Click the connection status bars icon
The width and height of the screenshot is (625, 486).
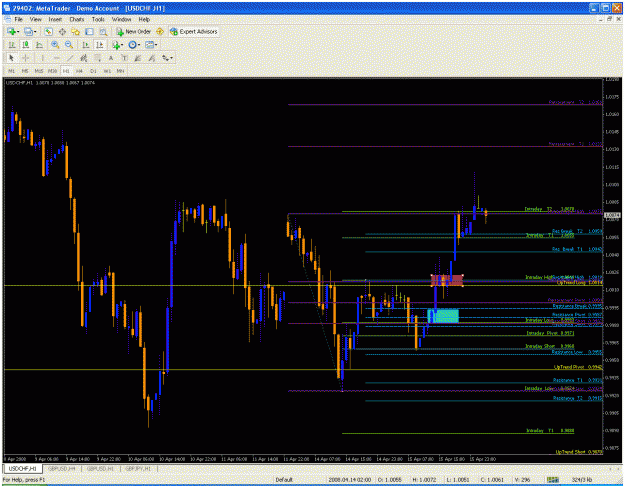tap(552, 480)
